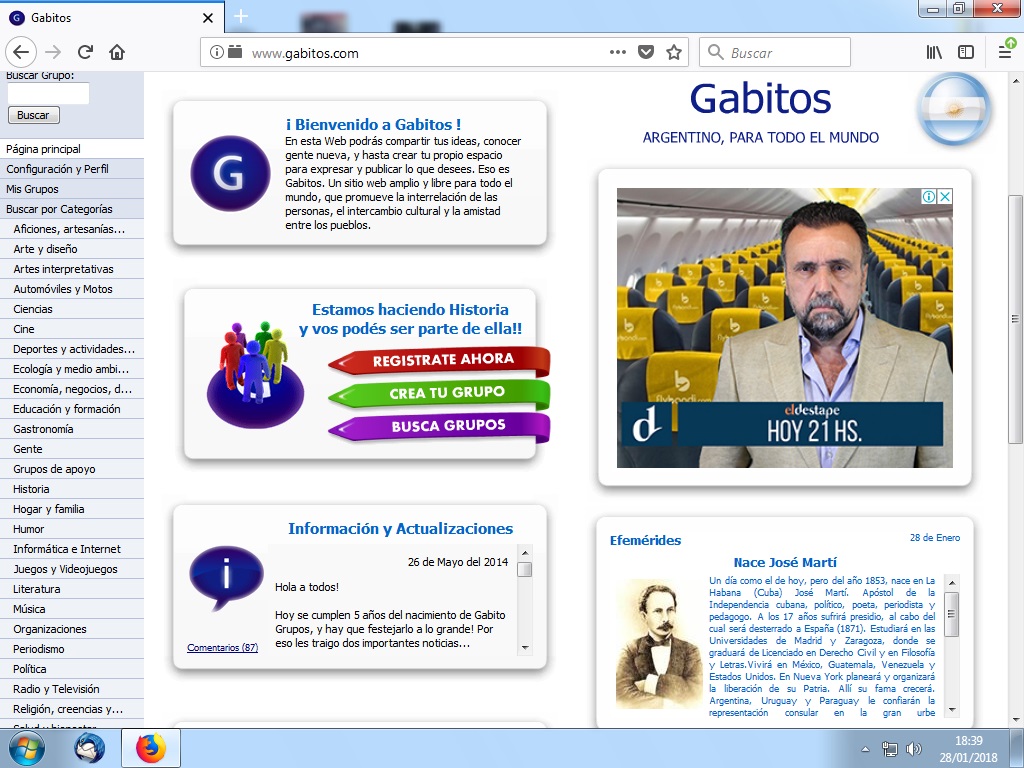The height and width of the screenshot is (768, 1024).
Task: Click the forward navigation arrow
Action: click(54, 52)
